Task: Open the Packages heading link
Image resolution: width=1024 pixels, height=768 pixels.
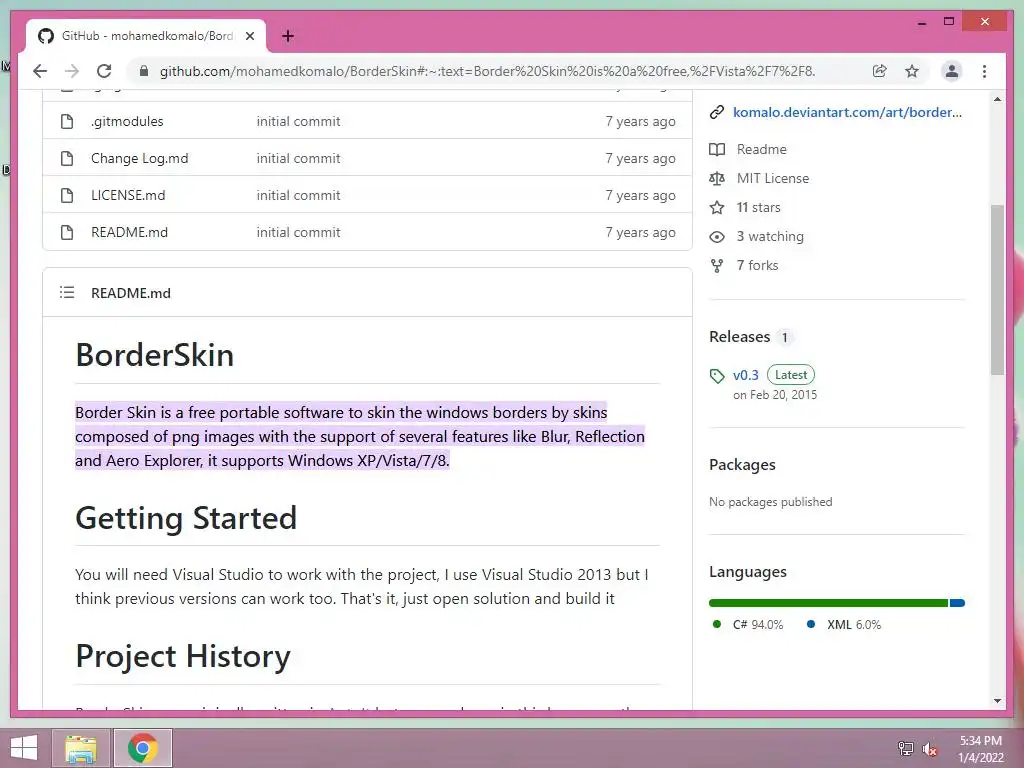Action: (x=742, y=465)
